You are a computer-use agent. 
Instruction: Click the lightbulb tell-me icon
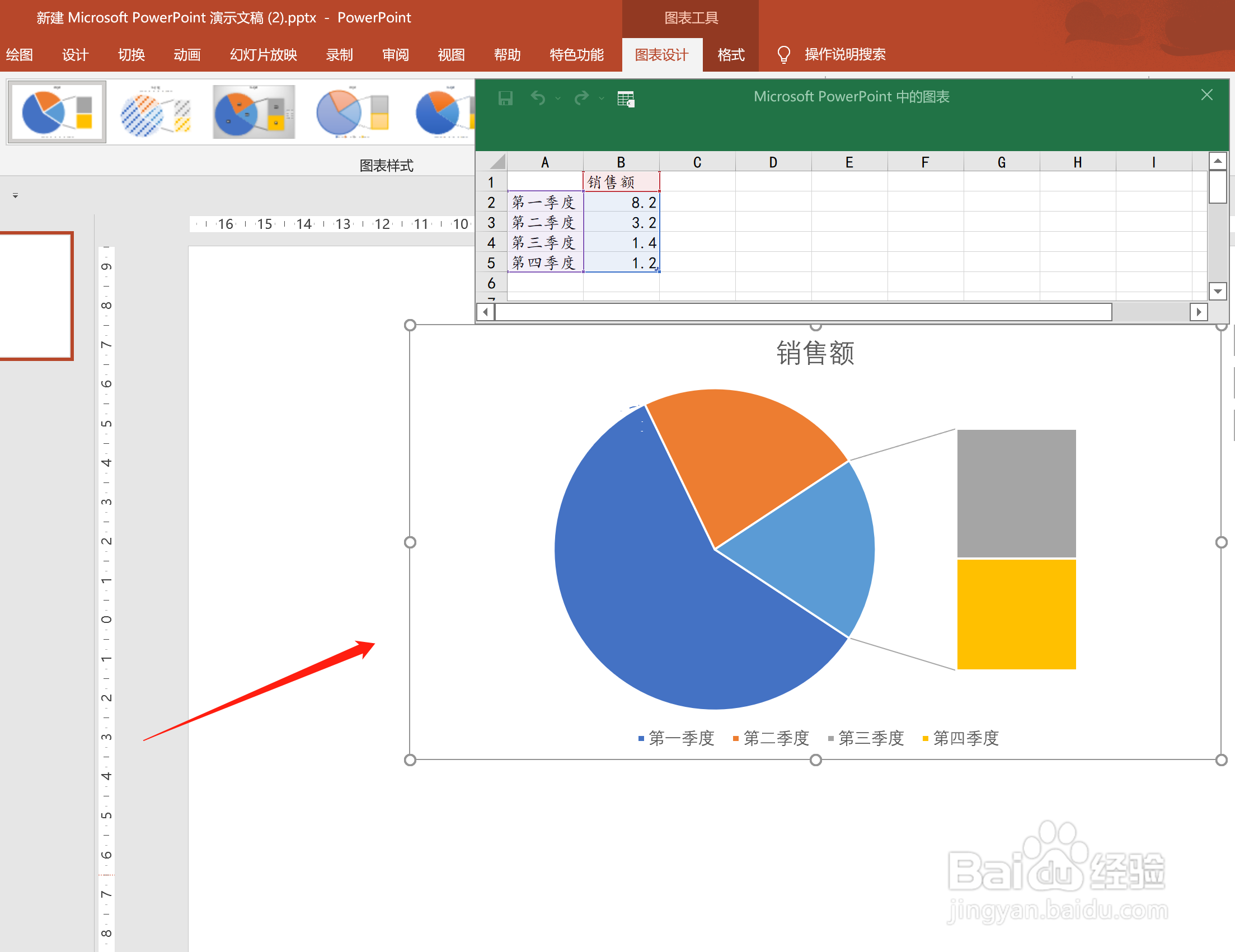pos(784,55)
